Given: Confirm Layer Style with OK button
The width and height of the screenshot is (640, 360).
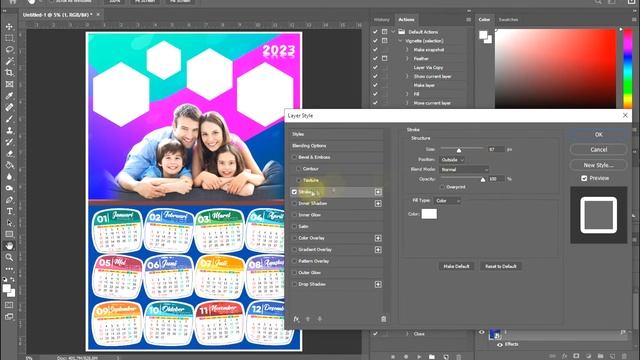Looking at the screenshot, I should (598, 134).
